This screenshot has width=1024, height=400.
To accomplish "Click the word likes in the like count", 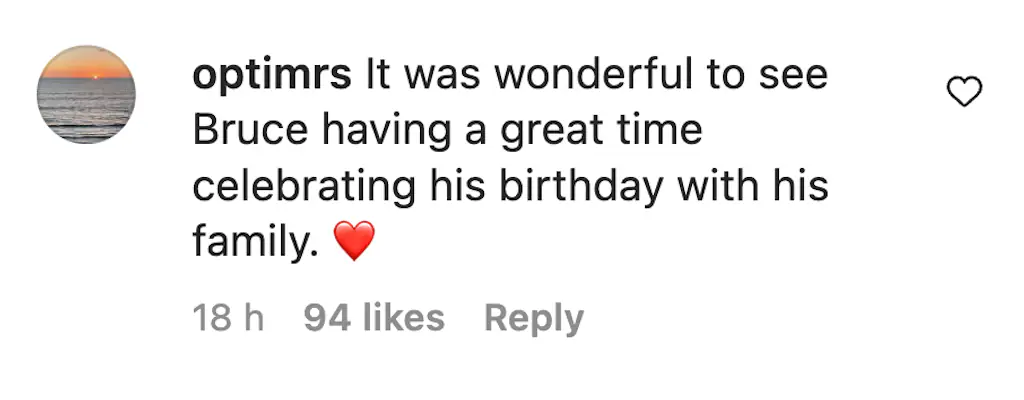I will 402,318.
